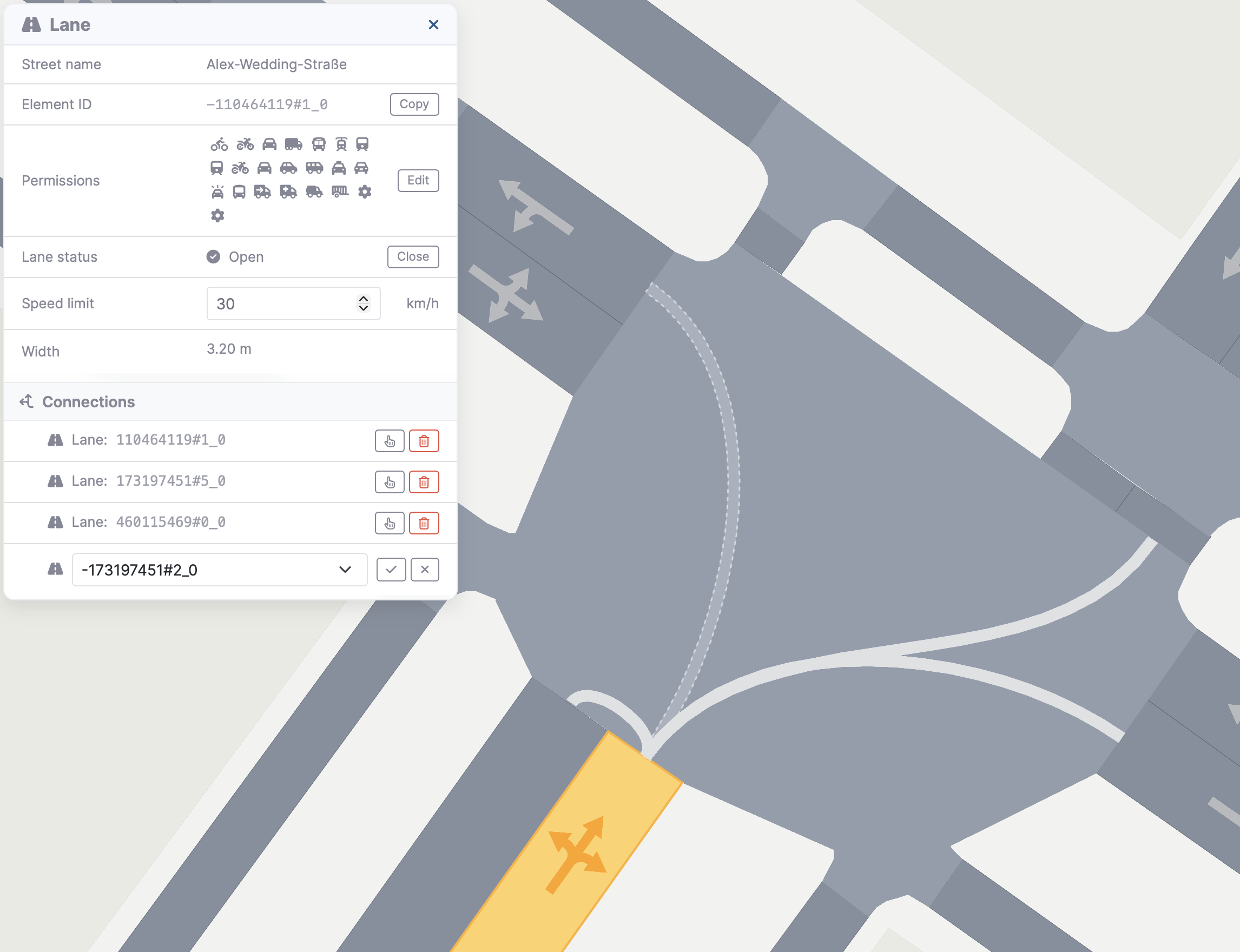Click the taxi permission icon
The height and width of the screenshot is (952, 1240).
tap(339, 168)
